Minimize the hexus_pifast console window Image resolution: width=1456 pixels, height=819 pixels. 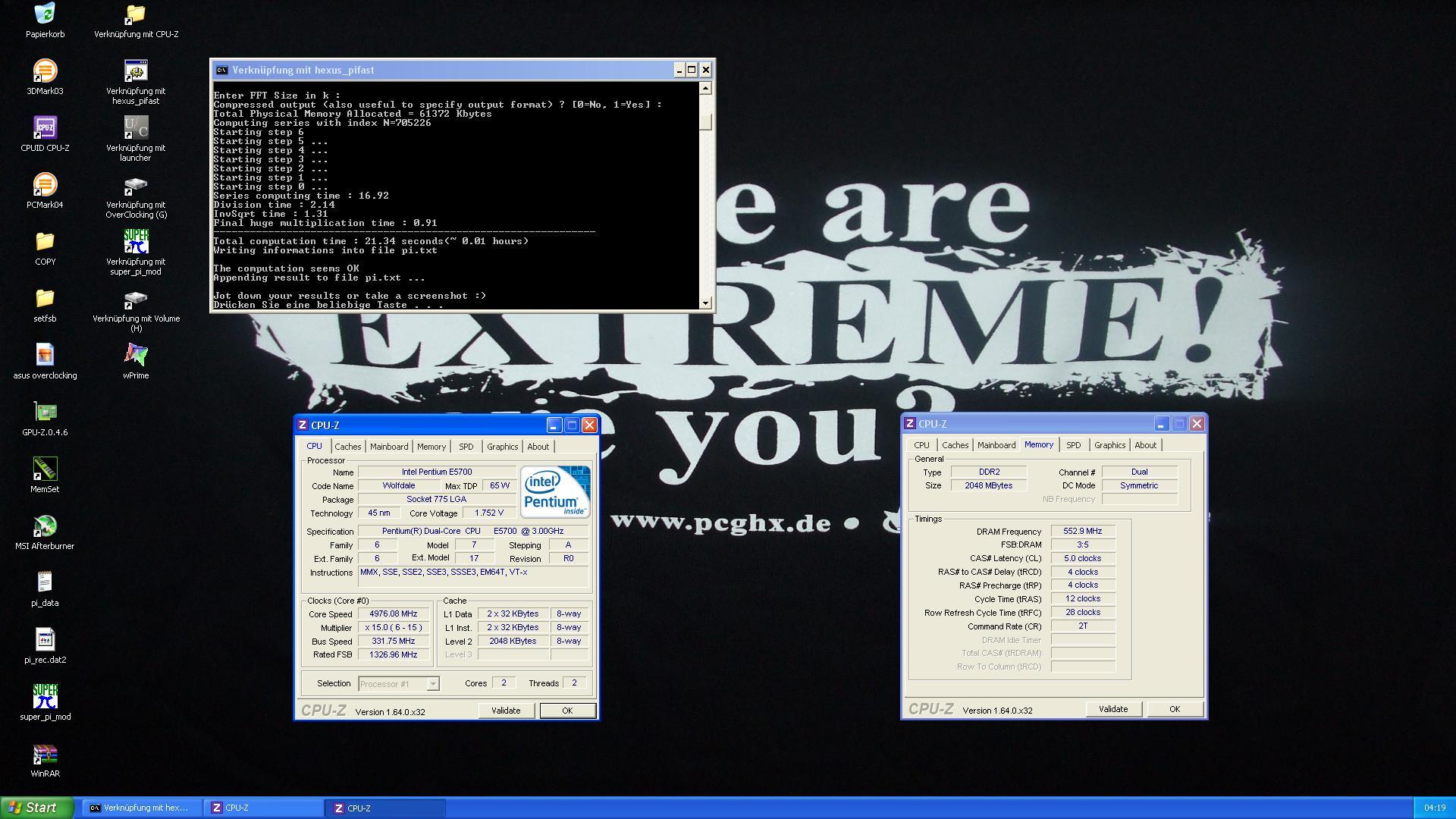point(679,70)
